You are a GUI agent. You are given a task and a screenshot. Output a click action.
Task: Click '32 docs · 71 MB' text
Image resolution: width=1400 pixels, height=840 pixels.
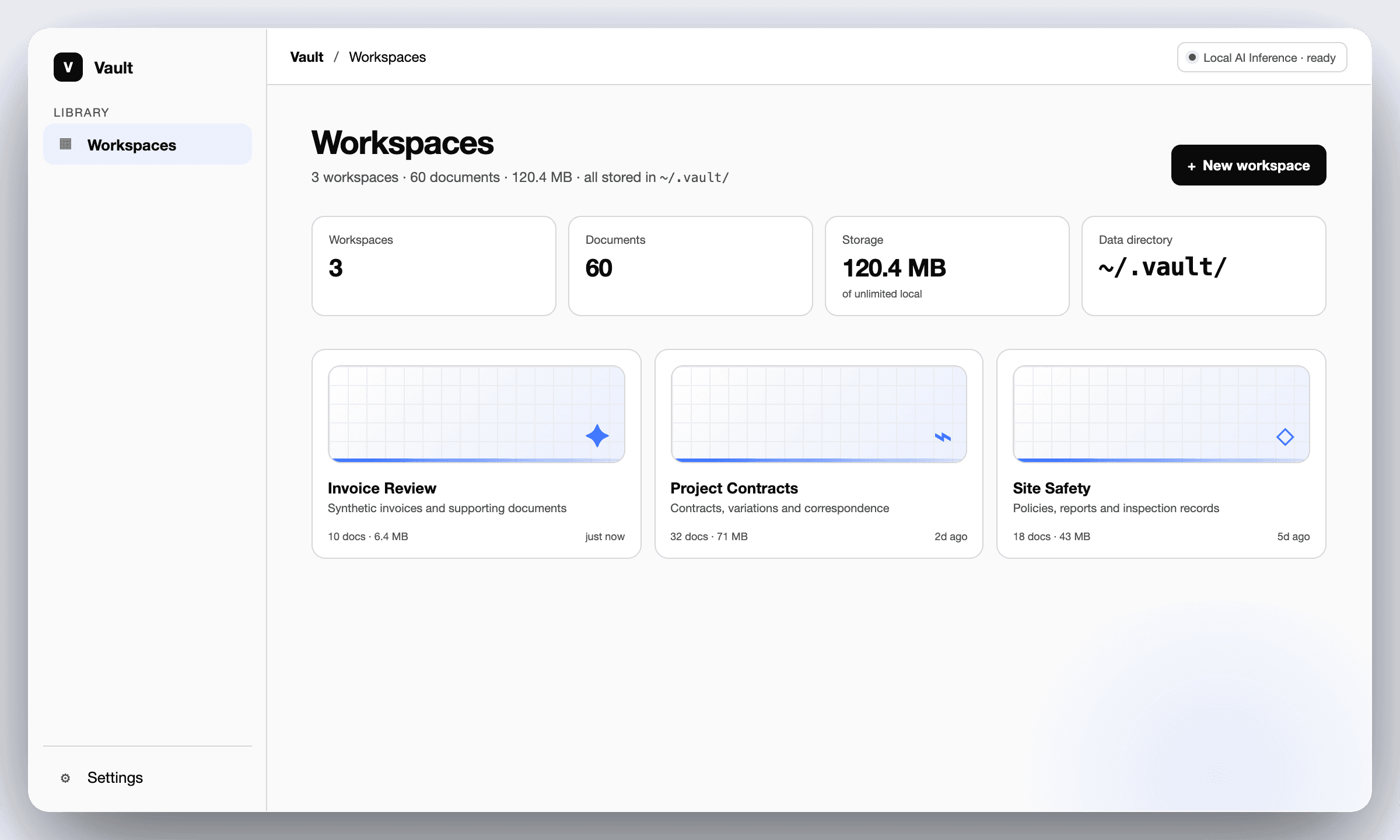tap(709, 537)
